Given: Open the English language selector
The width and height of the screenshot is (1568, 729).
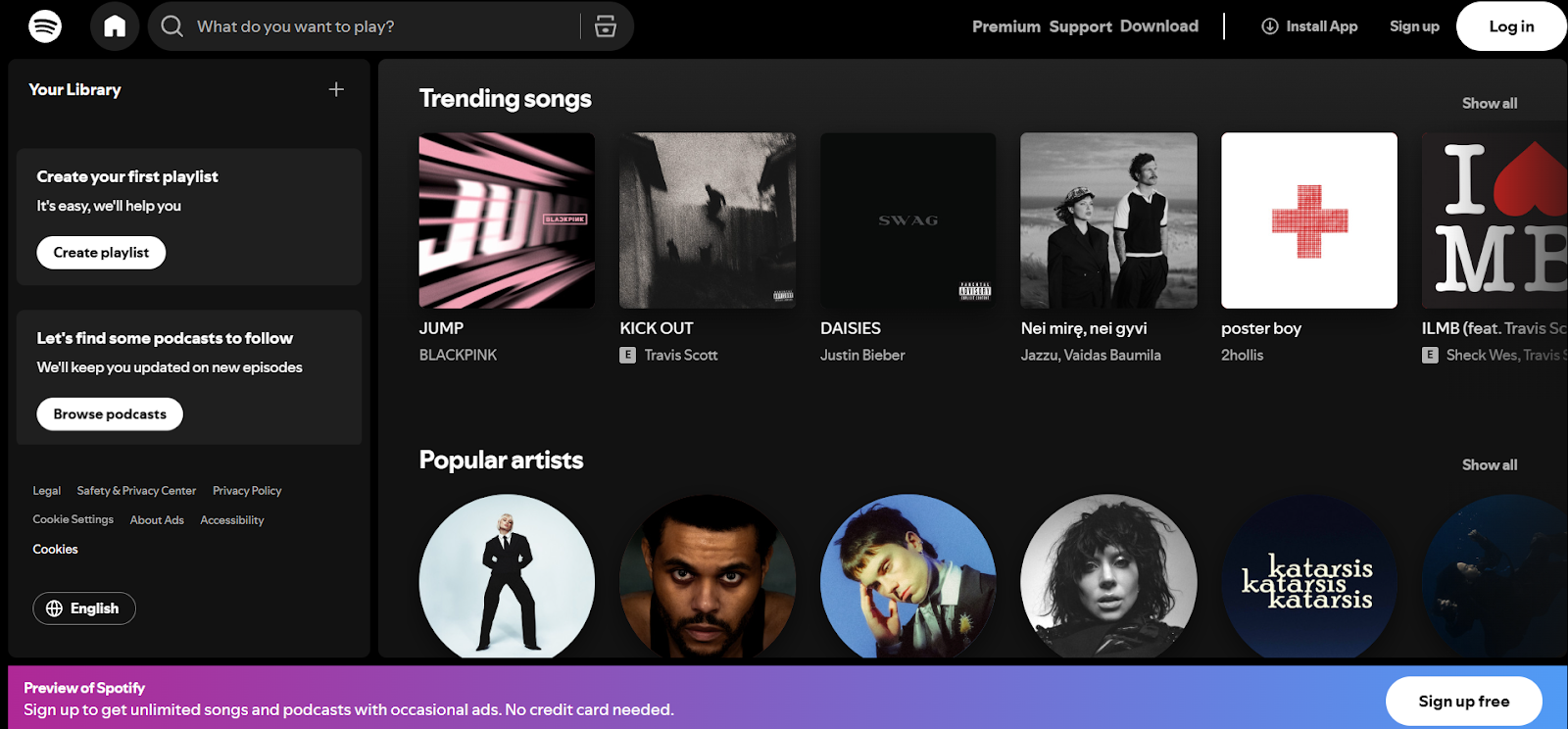Looking at the screenshot, I should pos(84,608).
